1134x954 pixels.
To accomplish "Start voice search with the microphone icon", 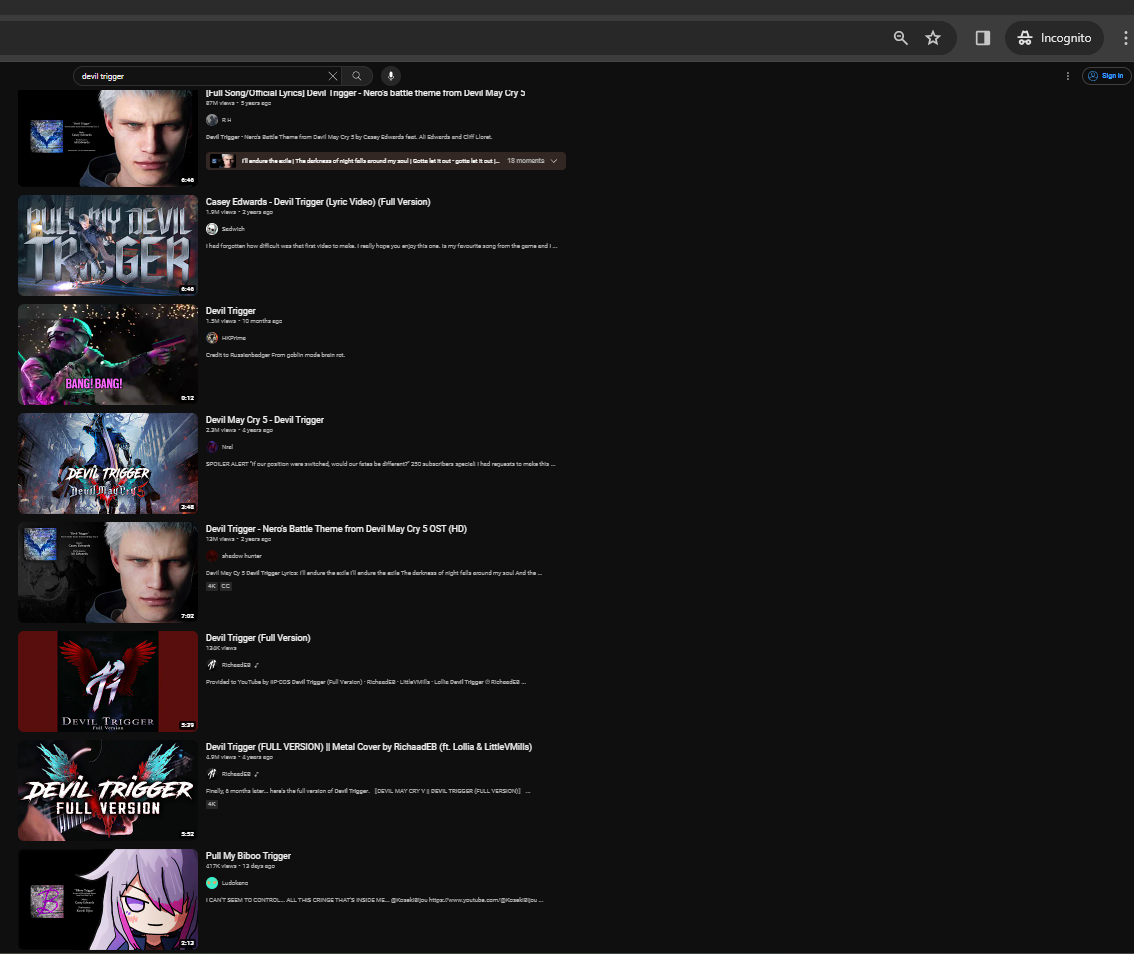I will click(391, 76).
